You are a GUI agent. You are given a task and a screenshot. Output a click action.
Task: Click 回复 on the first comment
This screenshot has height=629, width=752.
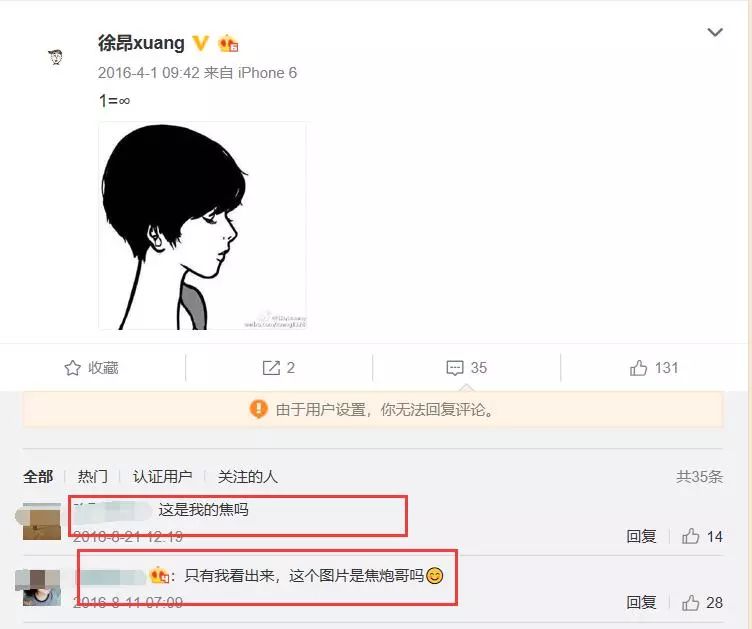coord(641,536)
